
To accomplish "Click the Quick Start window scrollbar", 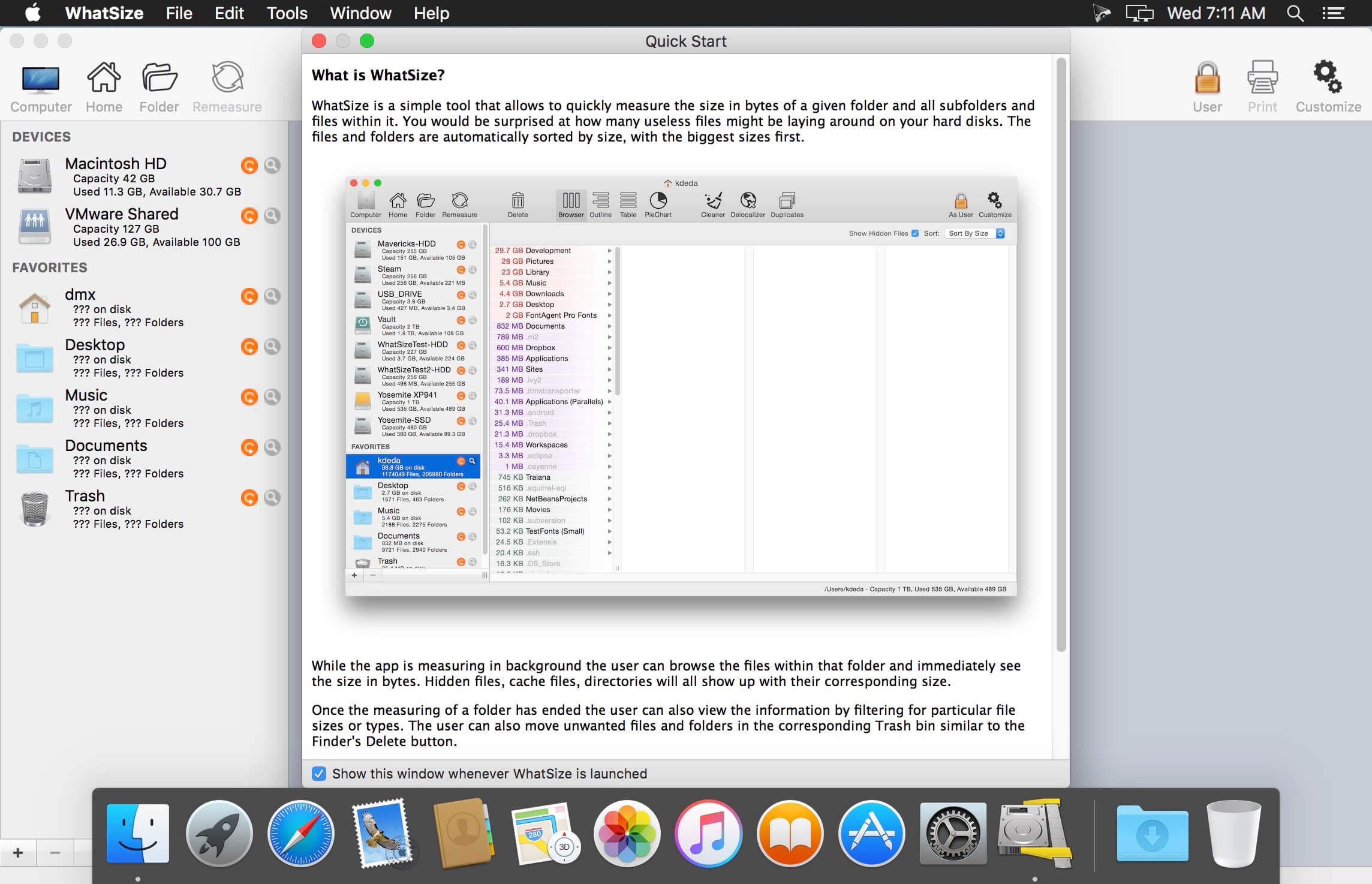I will pos(1061,354).
